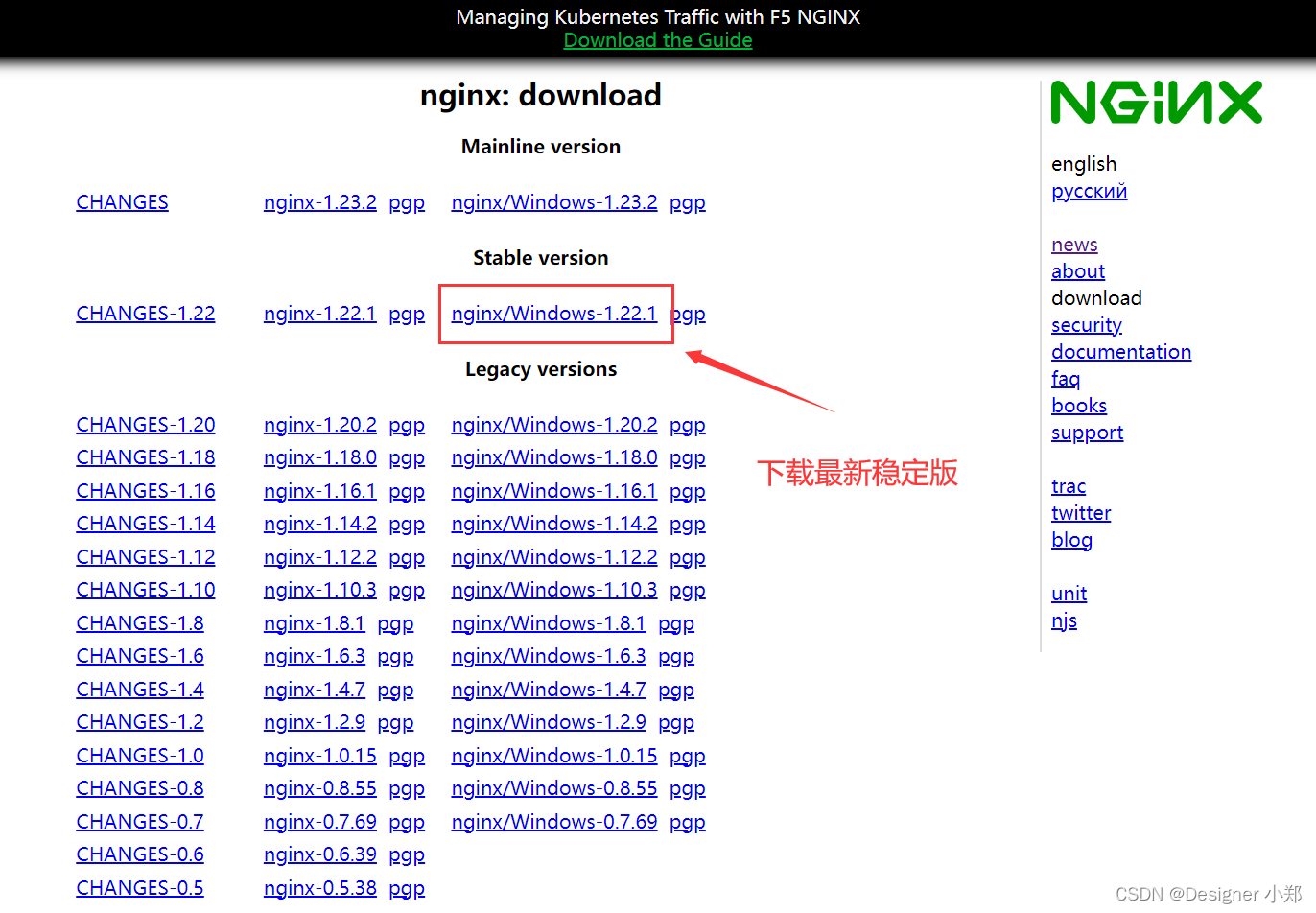Open CHANGES-1.4 link
This screenshot has width=1316, height=913.
pyautogui.click(x=140, y=690)
